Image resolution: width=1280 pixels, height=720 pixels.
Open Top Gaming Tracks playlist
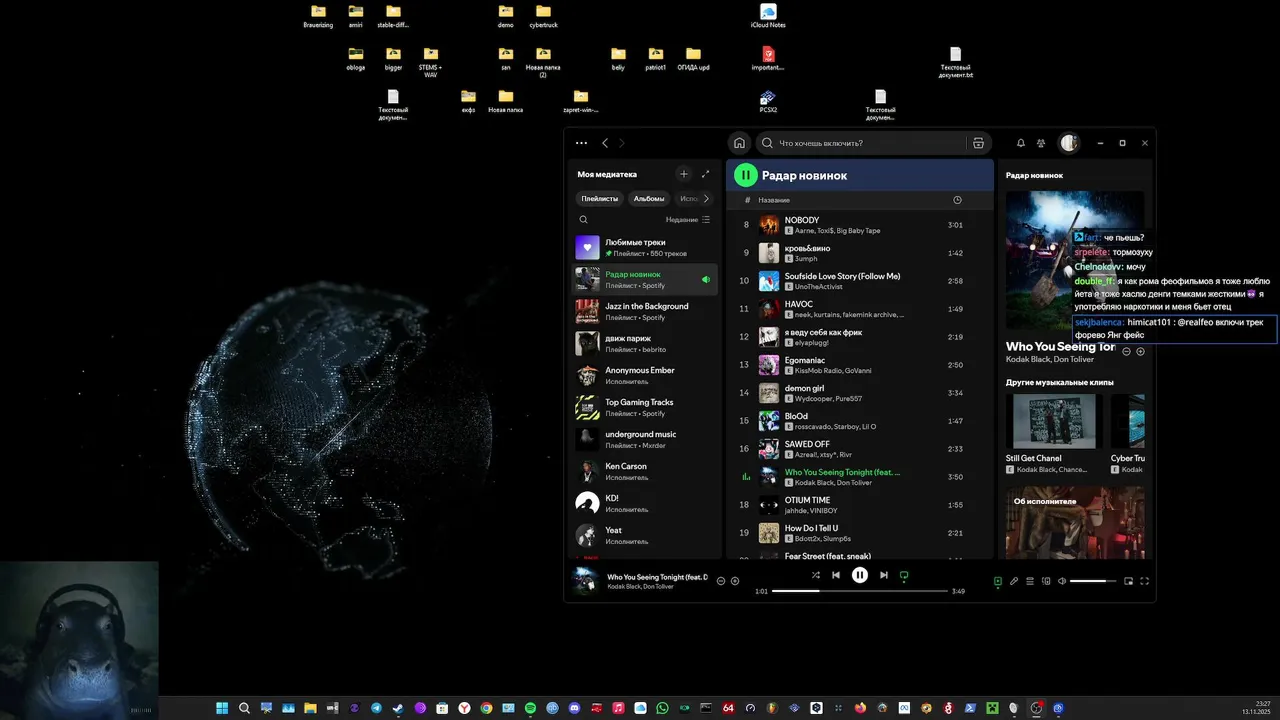click(x=645, y=408)
